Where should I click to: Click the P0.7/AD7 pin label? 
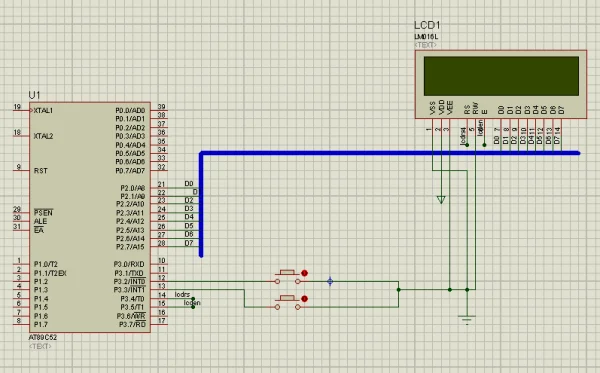[130, 171]
